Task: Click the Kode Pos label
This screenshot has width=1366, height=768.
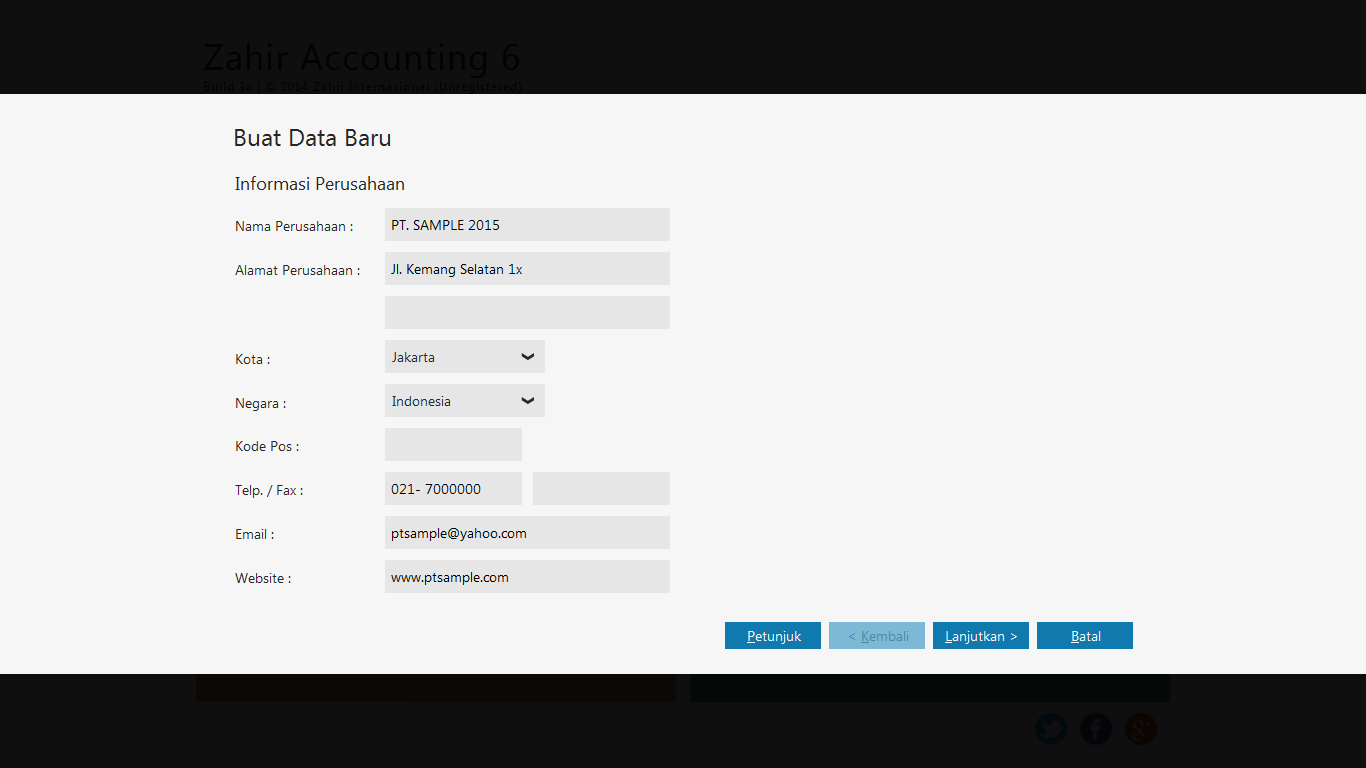Action: click(267, 447)
